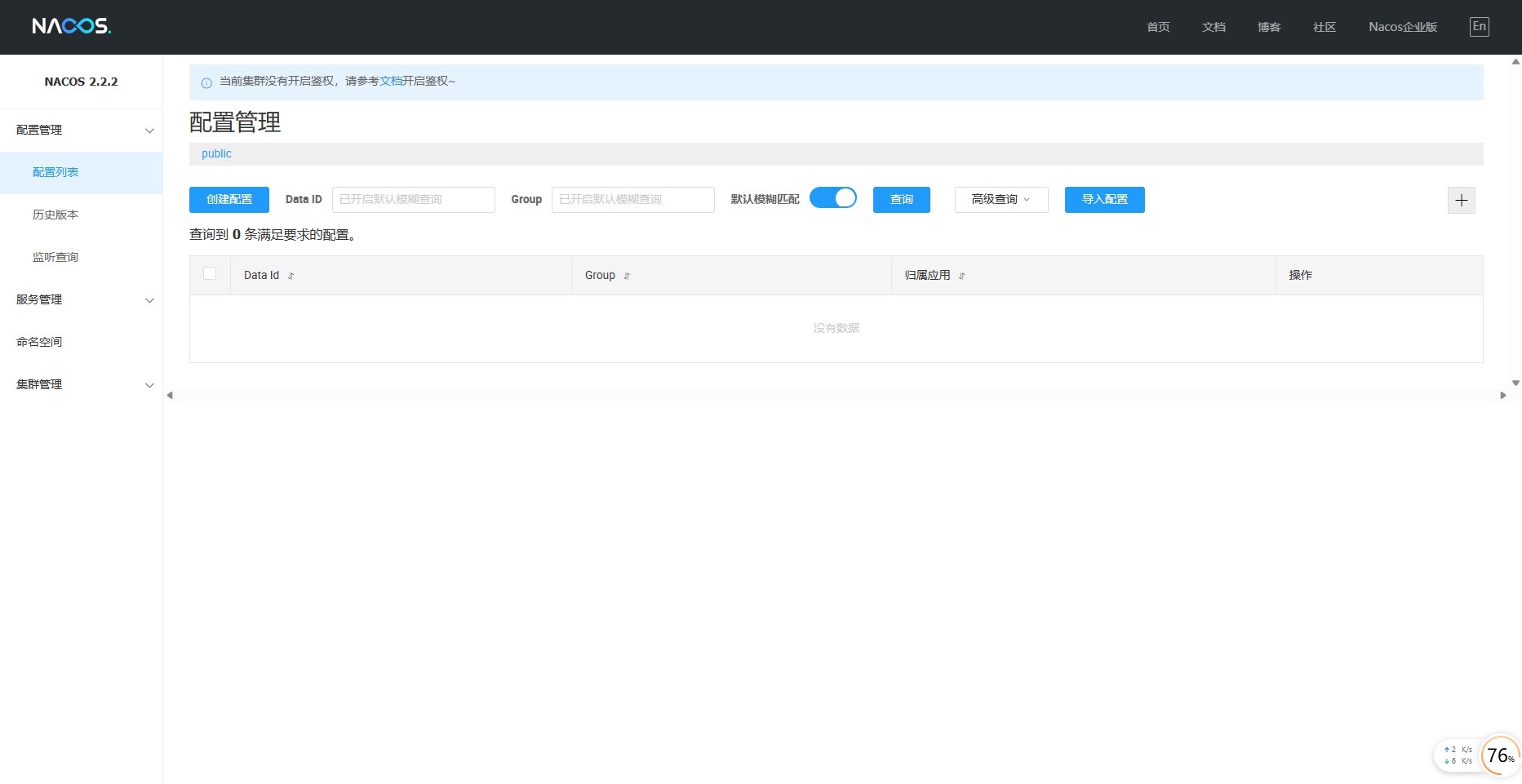Image resolution: width=1522 pixels, height=784 pixels.
Task: Check the select-all checkbox in table header
Action: coord(210,274)
